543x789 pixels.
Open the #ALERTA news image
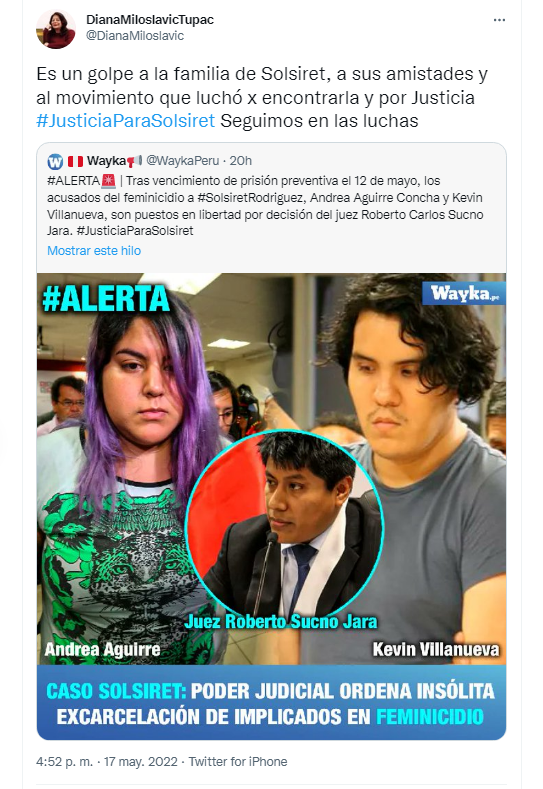click(x=271, y=506)
